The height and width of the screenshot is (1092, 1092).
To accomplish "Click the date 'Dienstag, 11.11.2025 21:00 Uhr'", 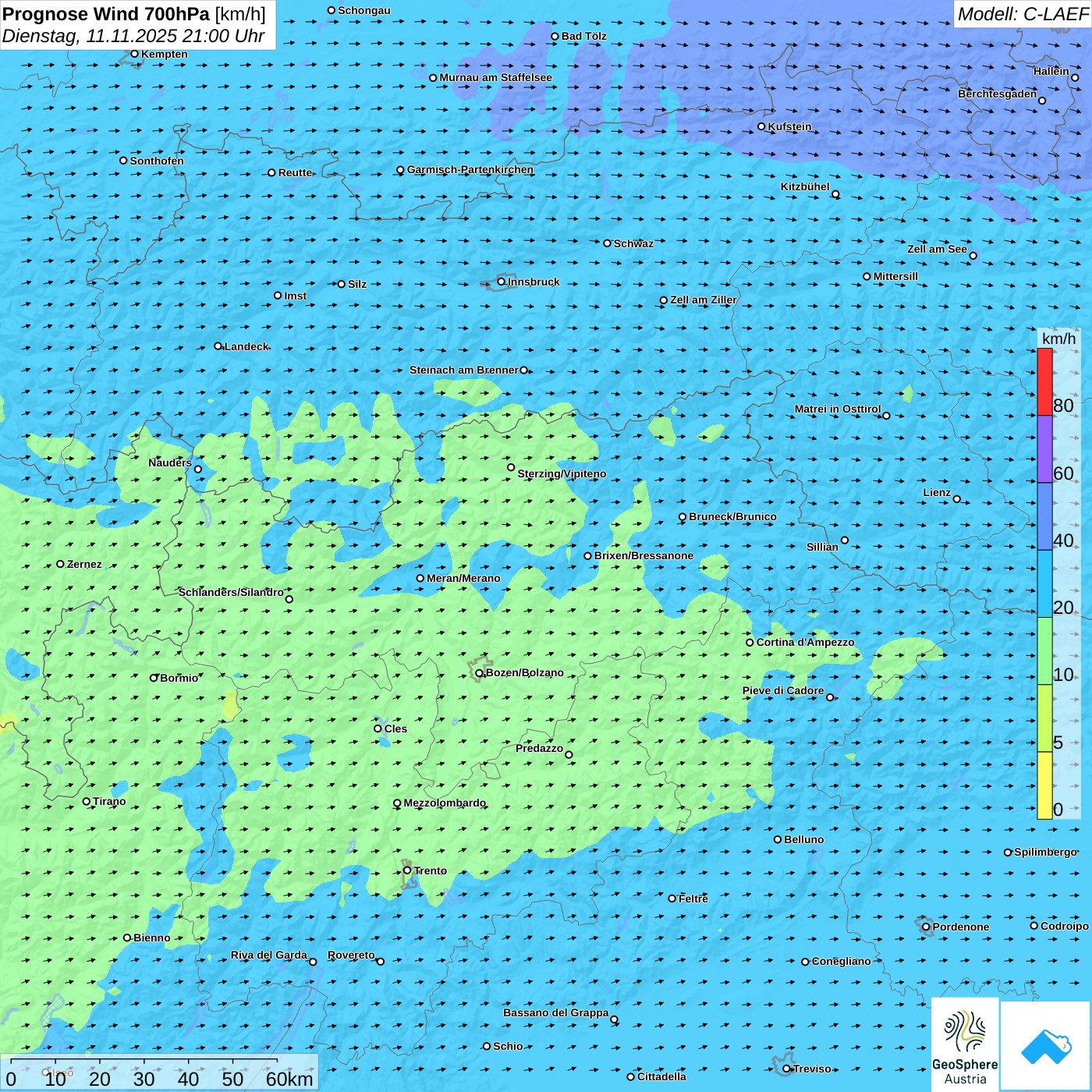I will click(x=133, y=36).
